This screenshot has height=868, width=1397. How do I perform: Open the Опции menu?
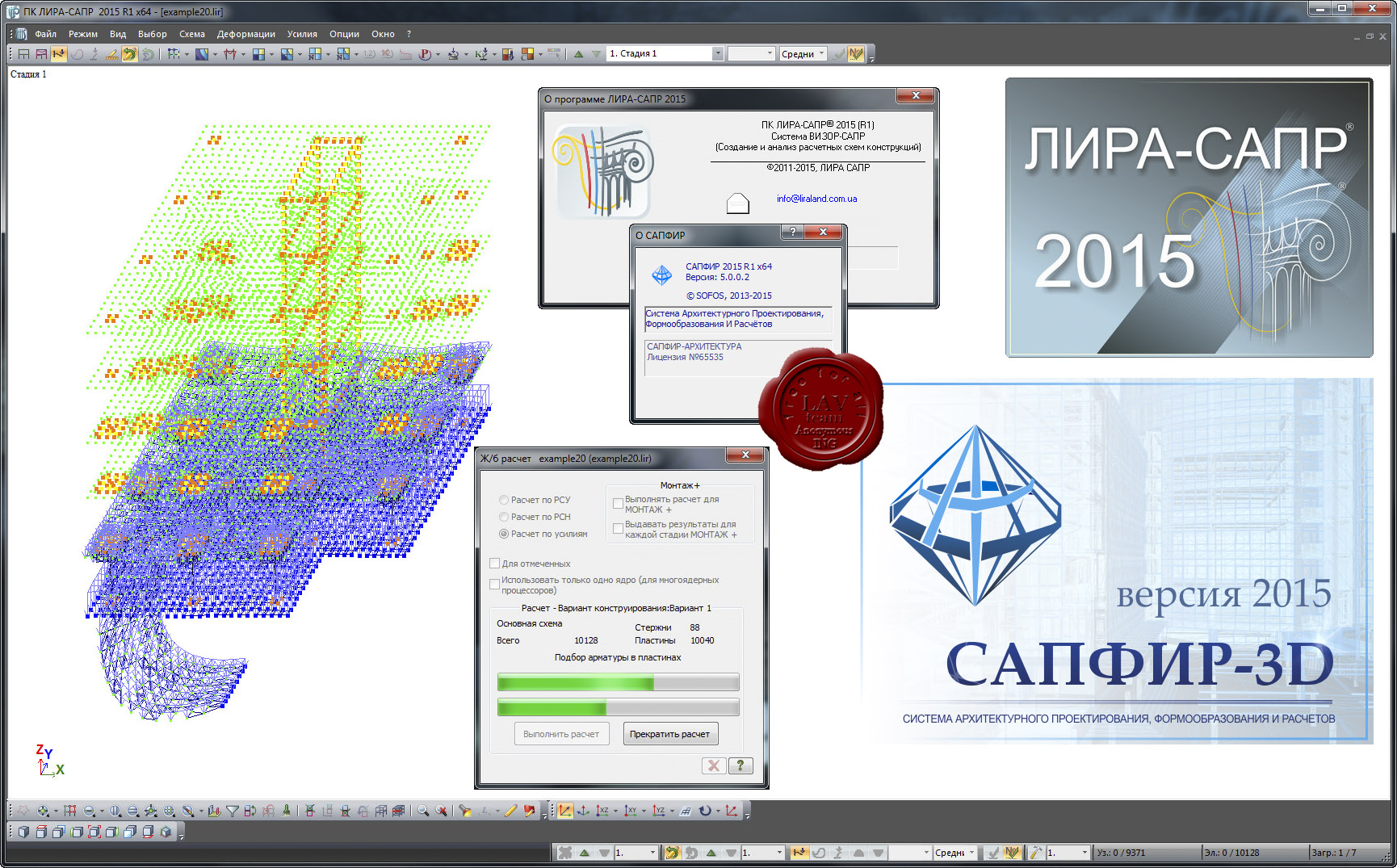coord(344,34)
